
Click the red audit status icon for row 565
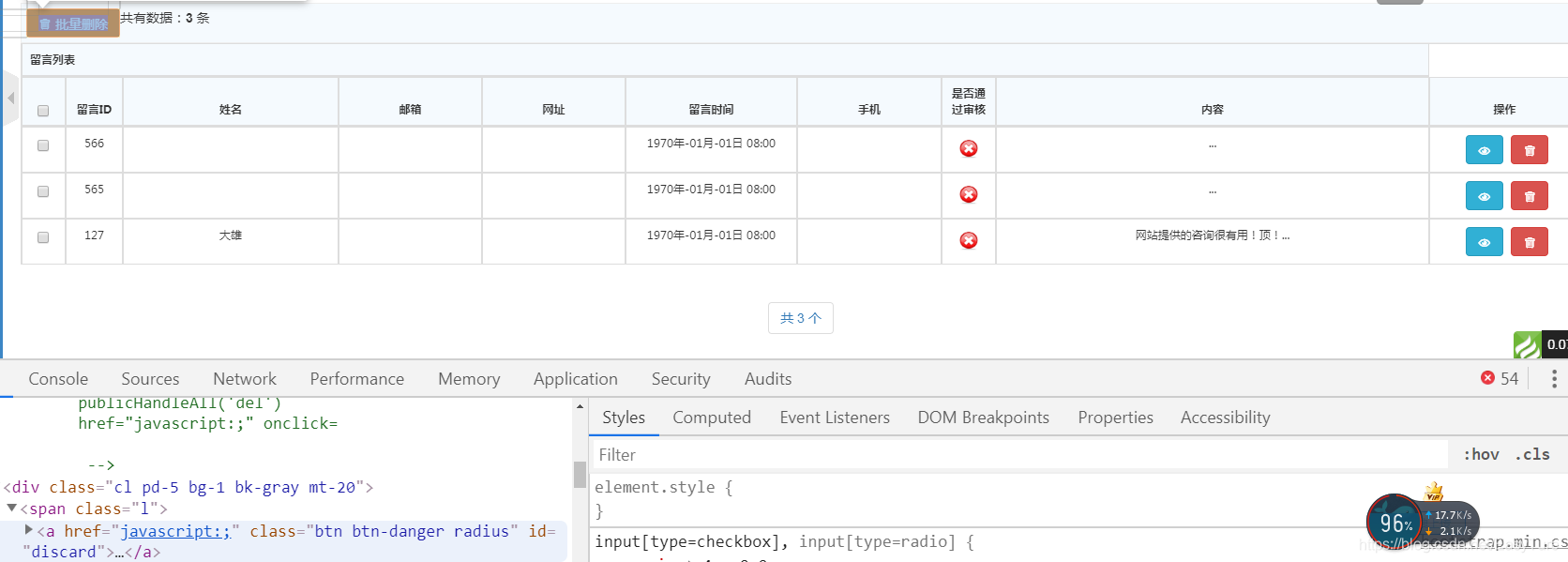tap(969, 194)
